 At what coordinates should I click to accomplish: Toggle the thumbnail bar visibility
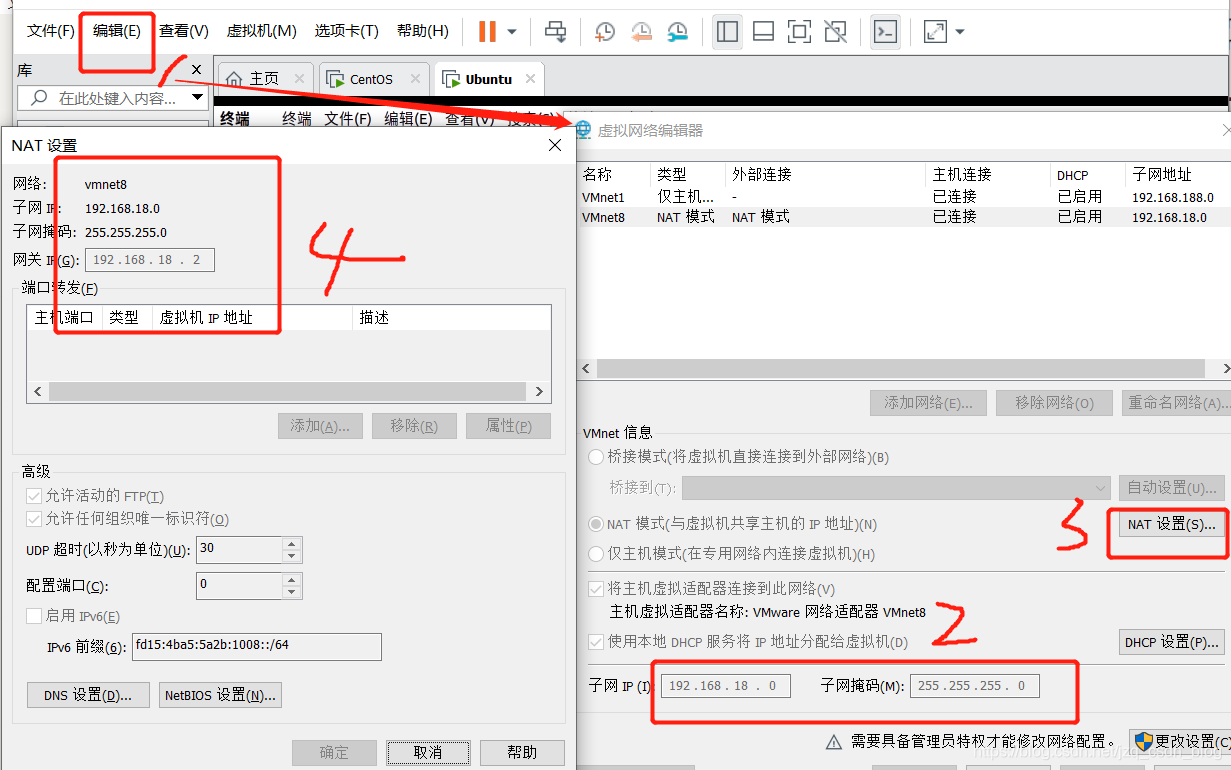tap(761, 31)
